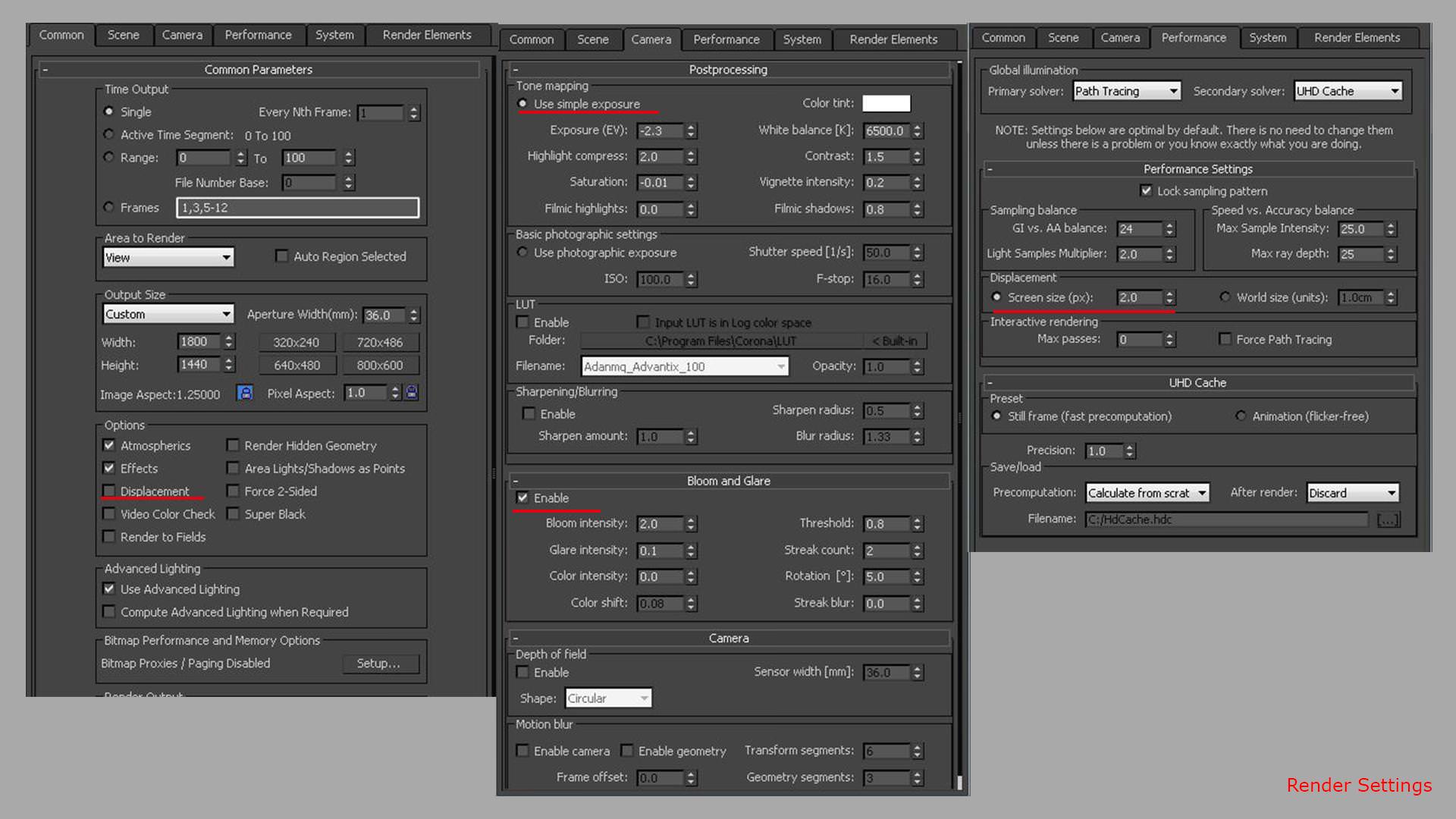Select Still frame fast precomputation radio button

click(x=999, y=416)
